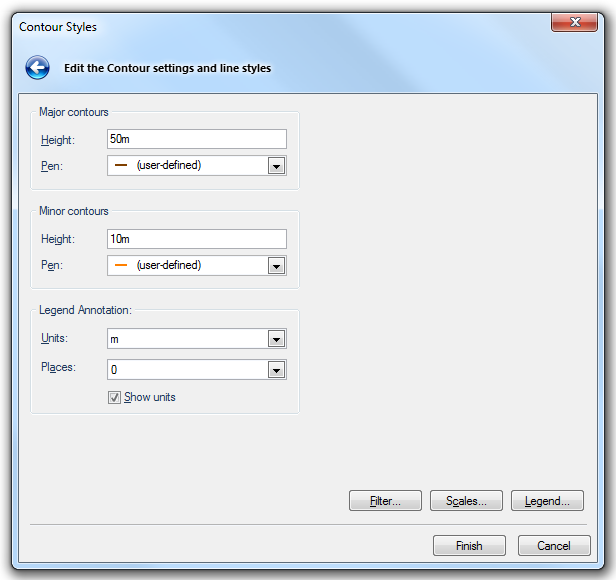Click the brown major pen line swatch
The image size is (616, 580).
point(121,165)
